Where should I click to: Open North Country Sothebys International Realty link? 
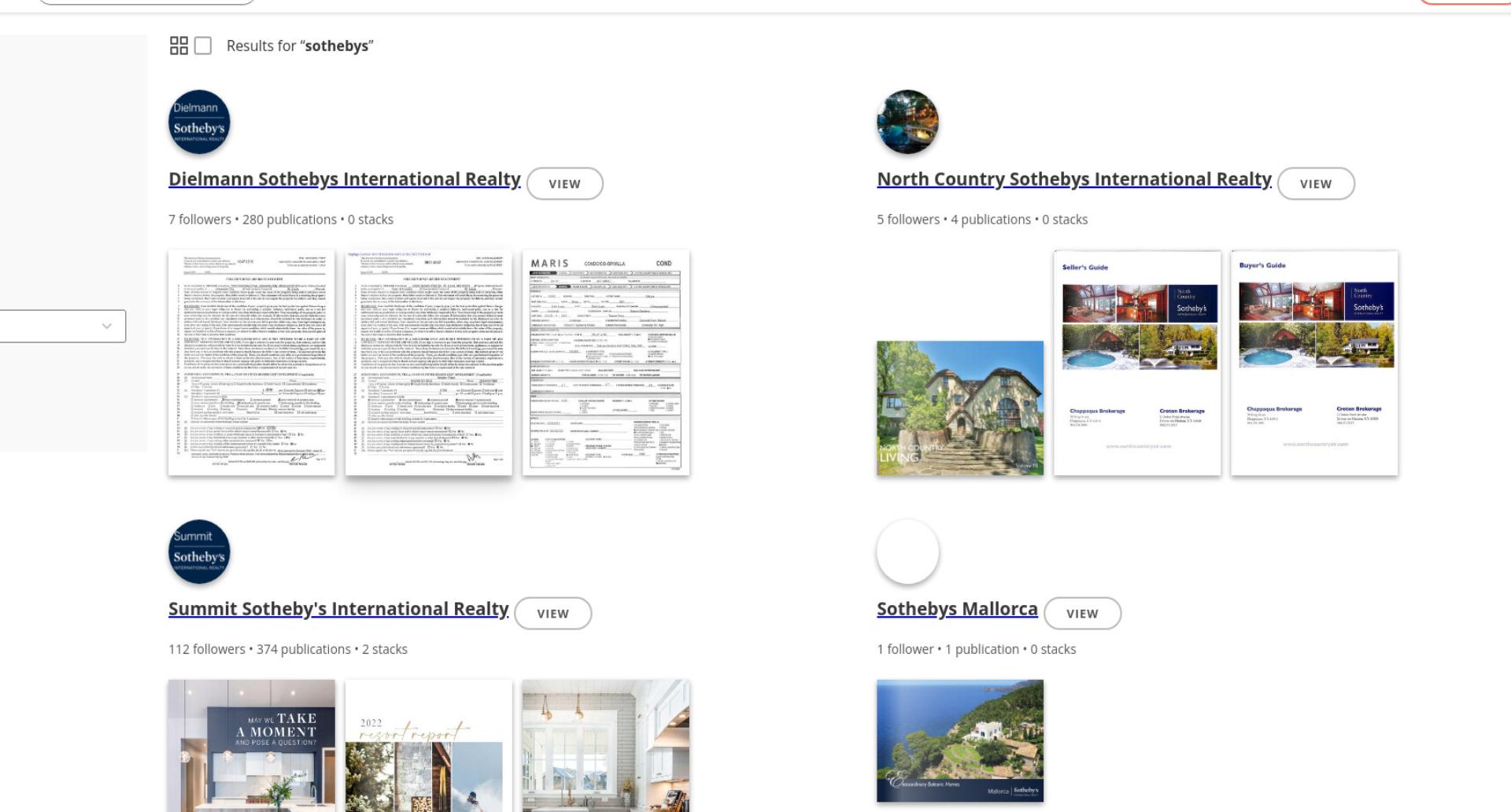tap(1074, 179)
